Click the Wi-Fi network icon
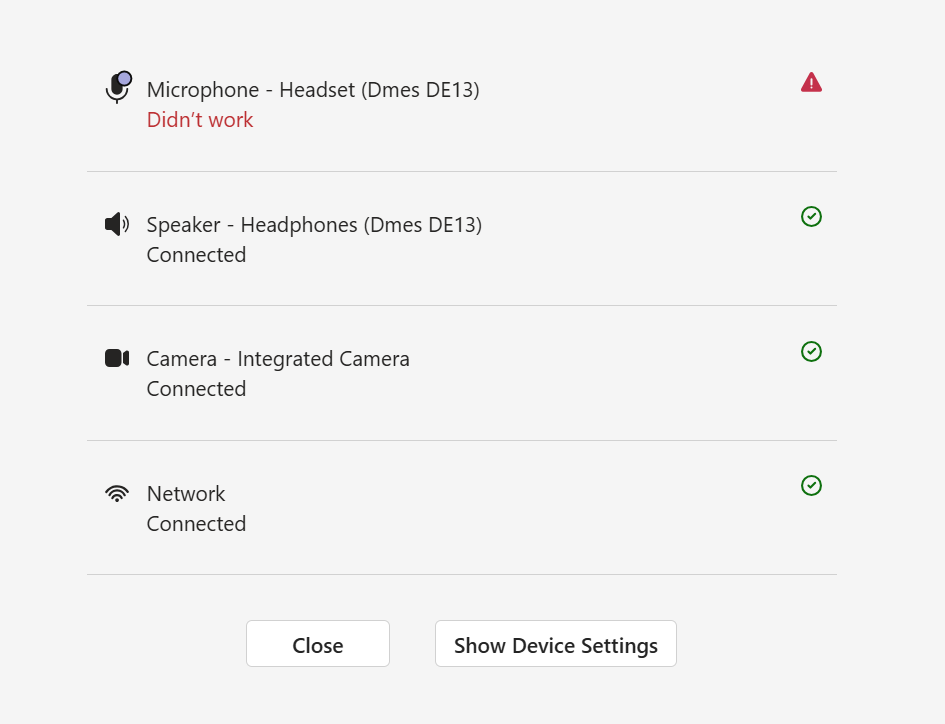 (x=117, y=493)
